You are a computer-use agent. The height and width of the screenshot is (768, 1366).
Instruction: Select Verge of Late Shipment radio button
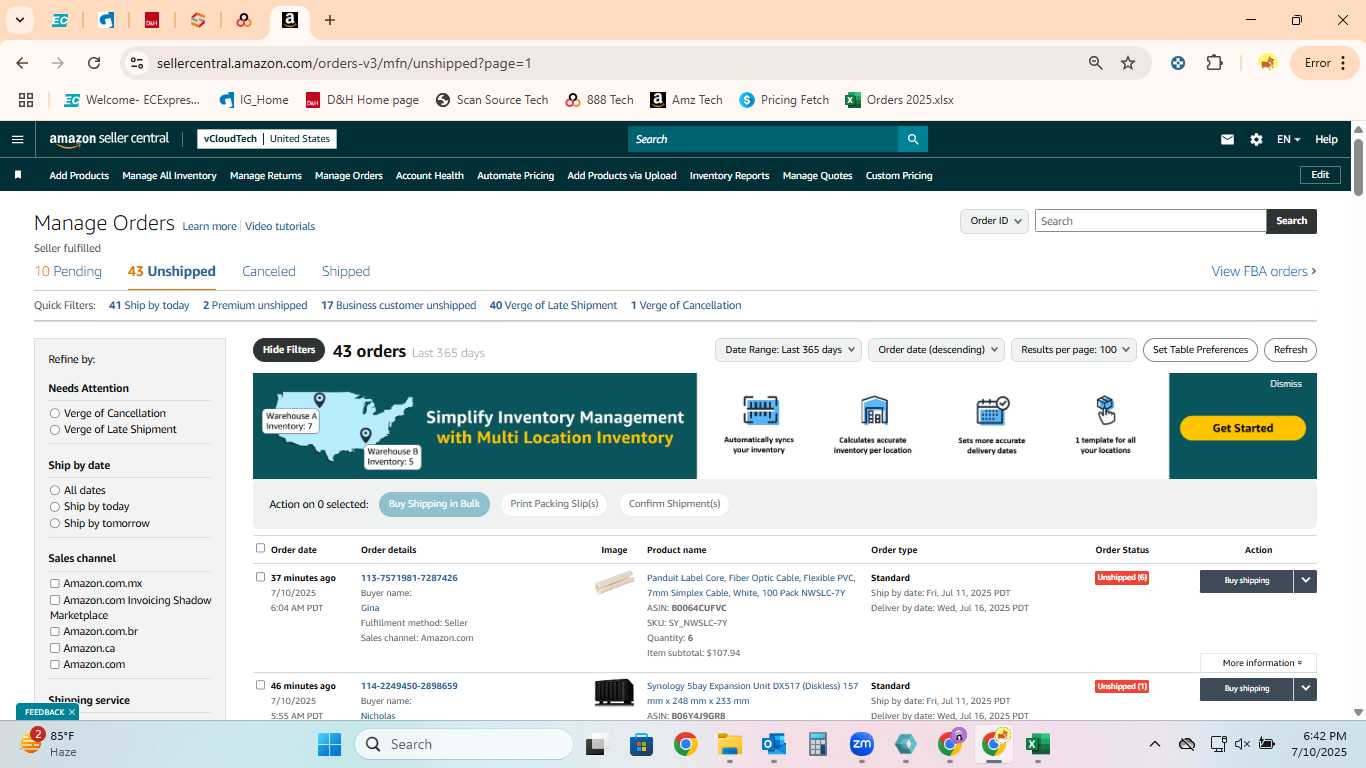55,429
